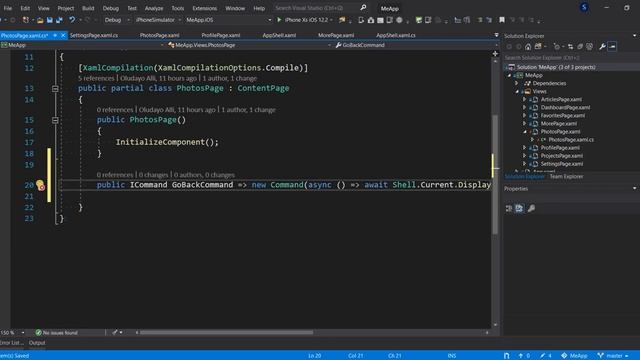
Task: Click the editor horizontal scrollbar thumb
Action: (227, 333)
